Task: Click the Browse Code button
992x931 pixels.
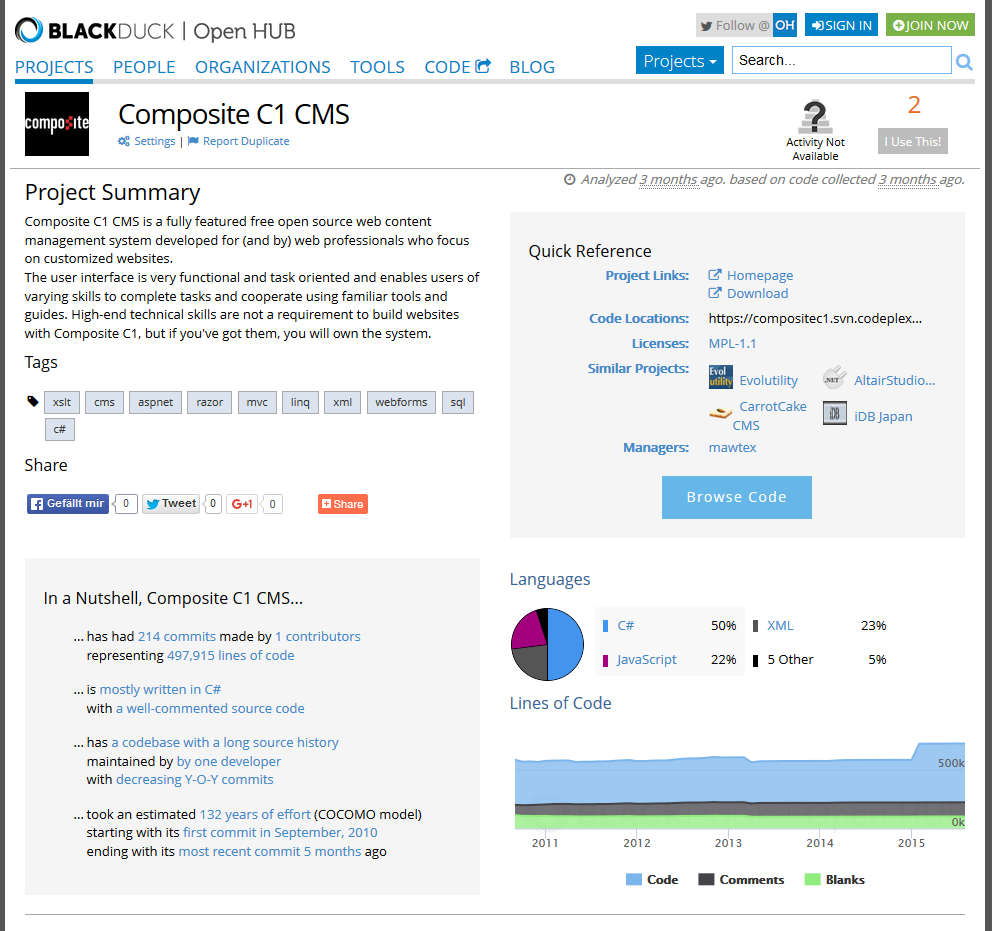Action: click(736, 497)
